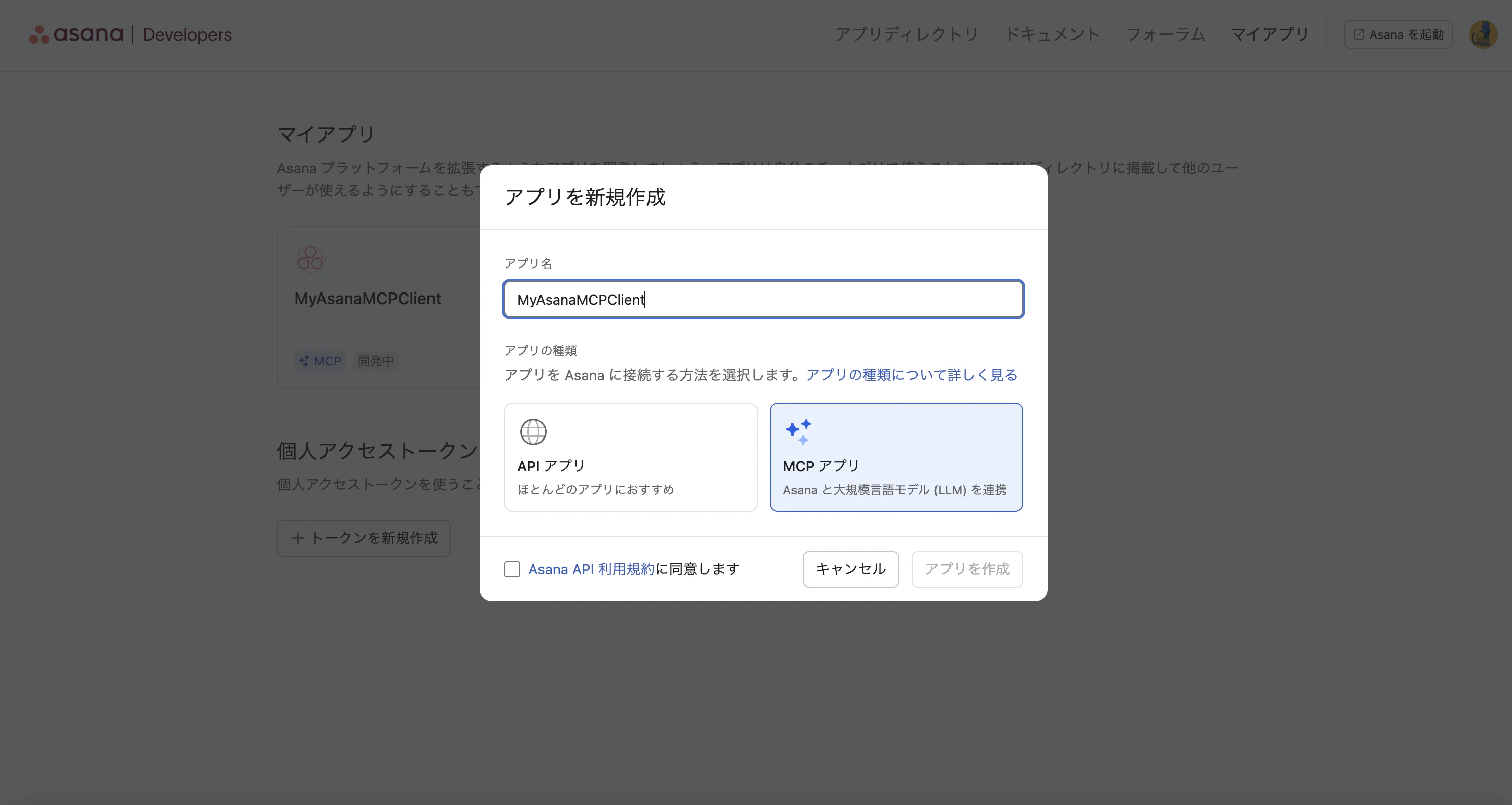Click the MCP tag on the app card
Screen dimensions: 1512x805
point(320,361)
